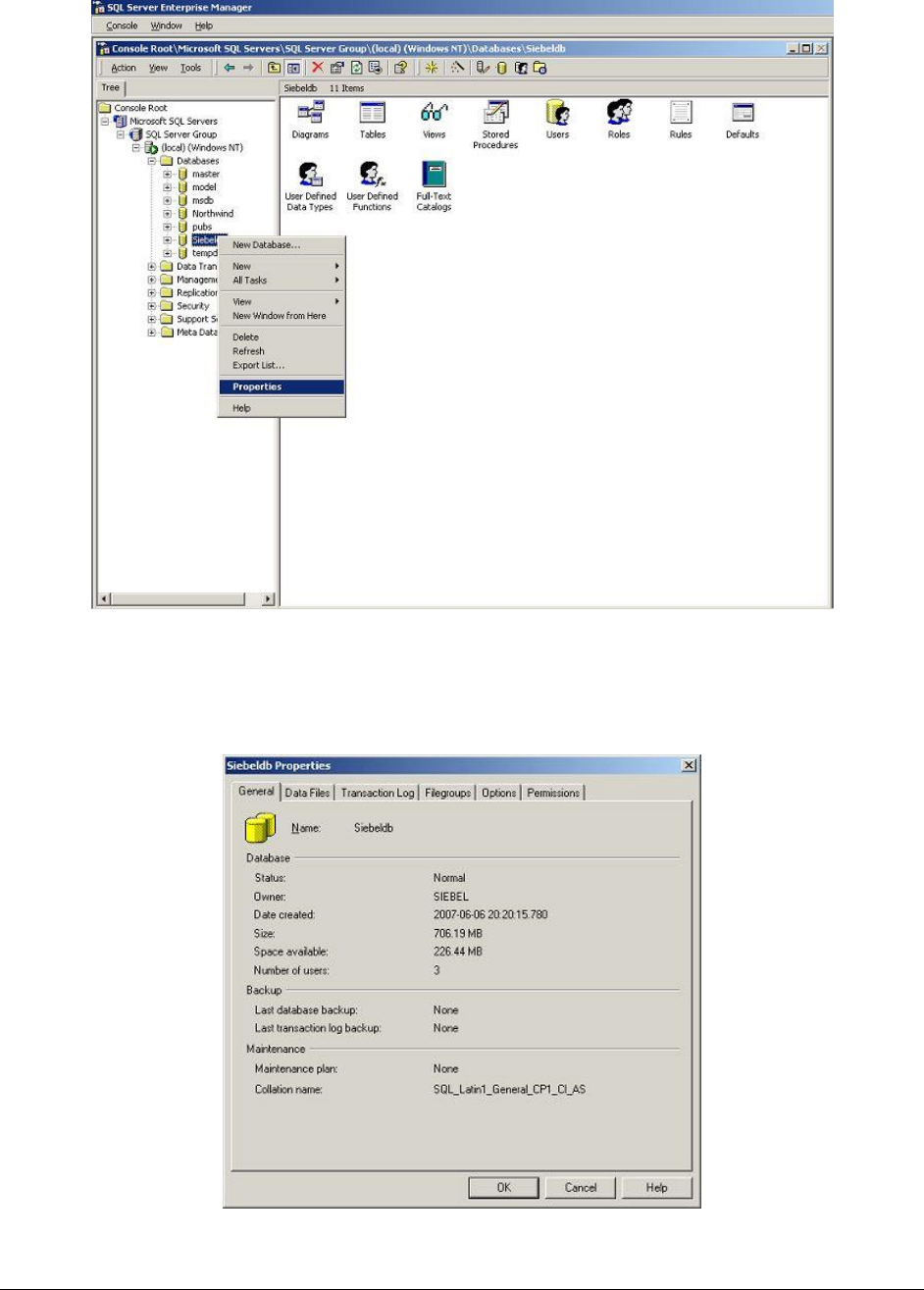Collapse the Microsoft SQL Servers tree node
924x1290 pixels.
point(106,121)
